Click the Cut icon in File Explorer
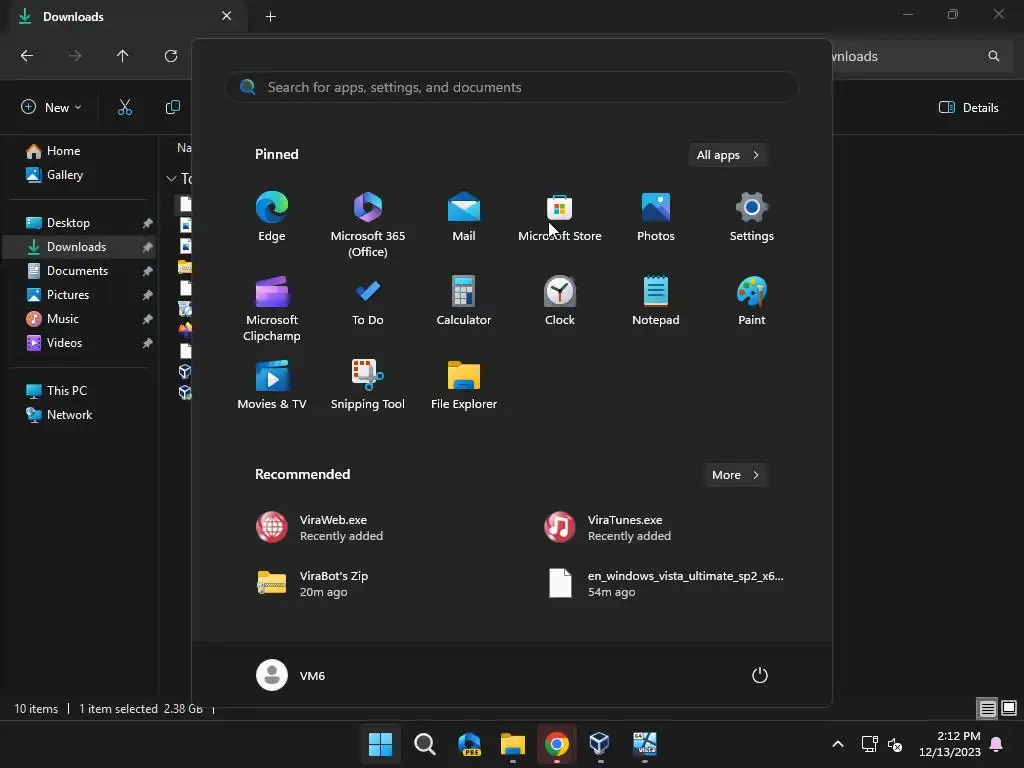 pyautogui.click(x=125, y=108)
